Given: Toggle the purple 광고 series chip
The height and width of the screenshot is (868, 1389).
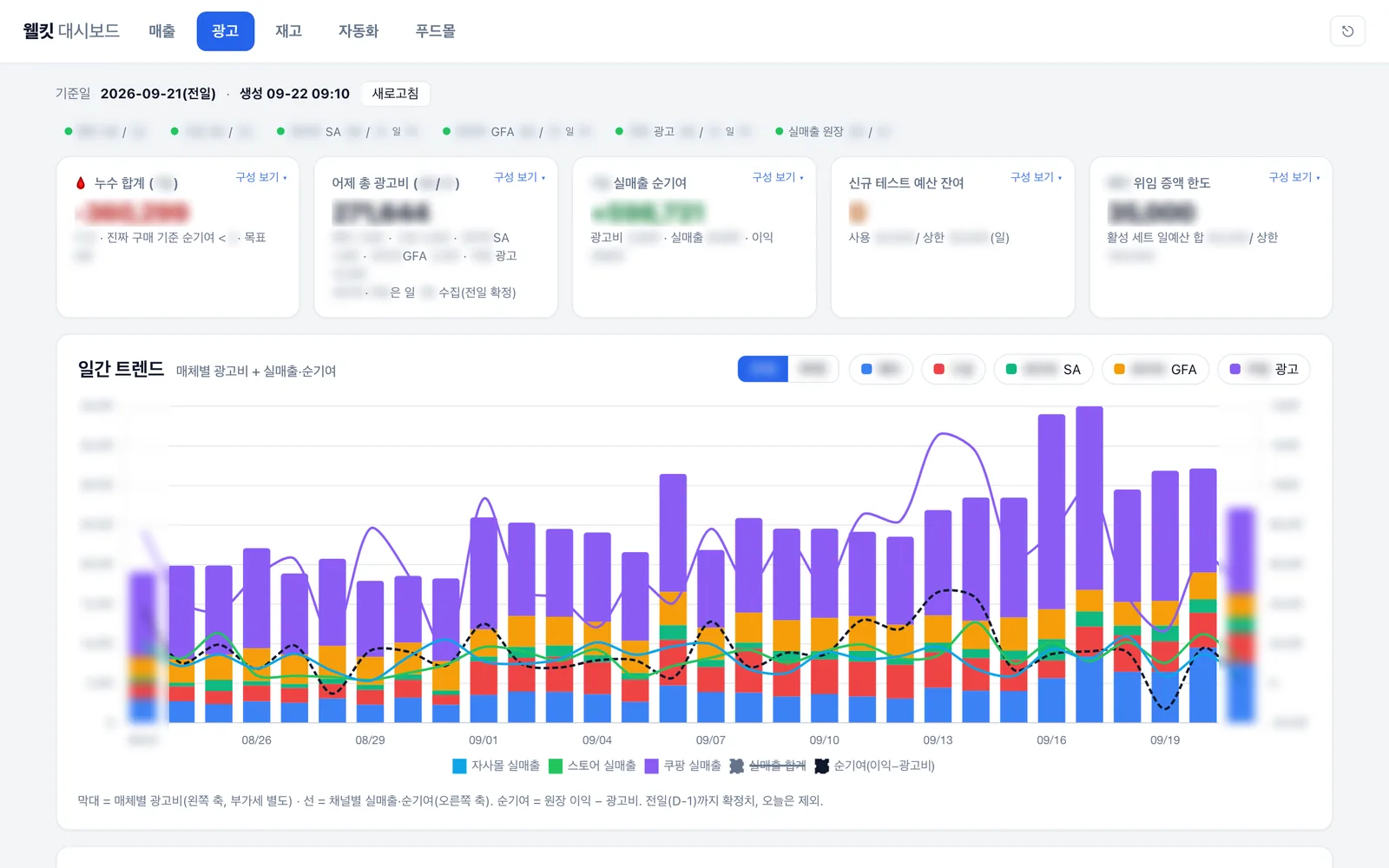Looking at the screenshot, I should click(1264, 369).
